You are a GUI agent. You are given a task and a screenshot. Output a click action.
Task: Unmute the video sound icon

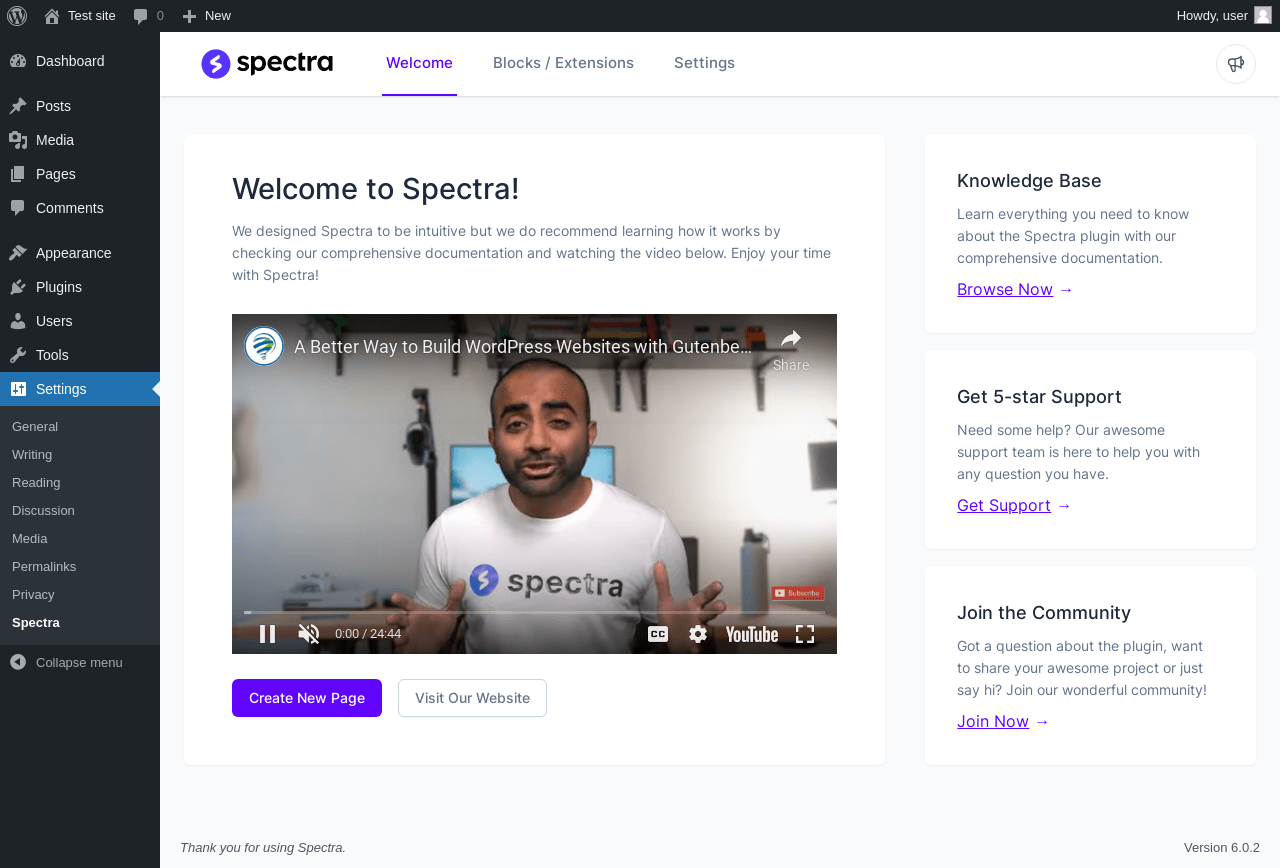(309, 634)
